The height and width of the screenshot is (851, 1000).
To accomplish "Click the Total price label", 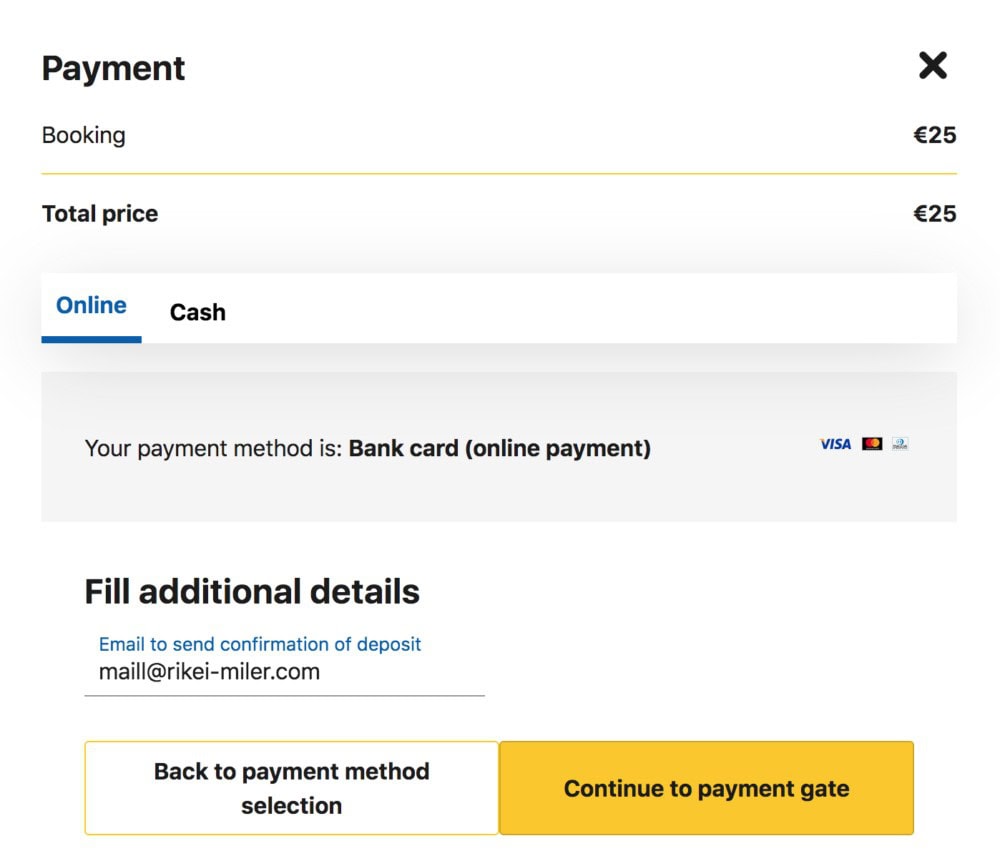I will point(100,214).
